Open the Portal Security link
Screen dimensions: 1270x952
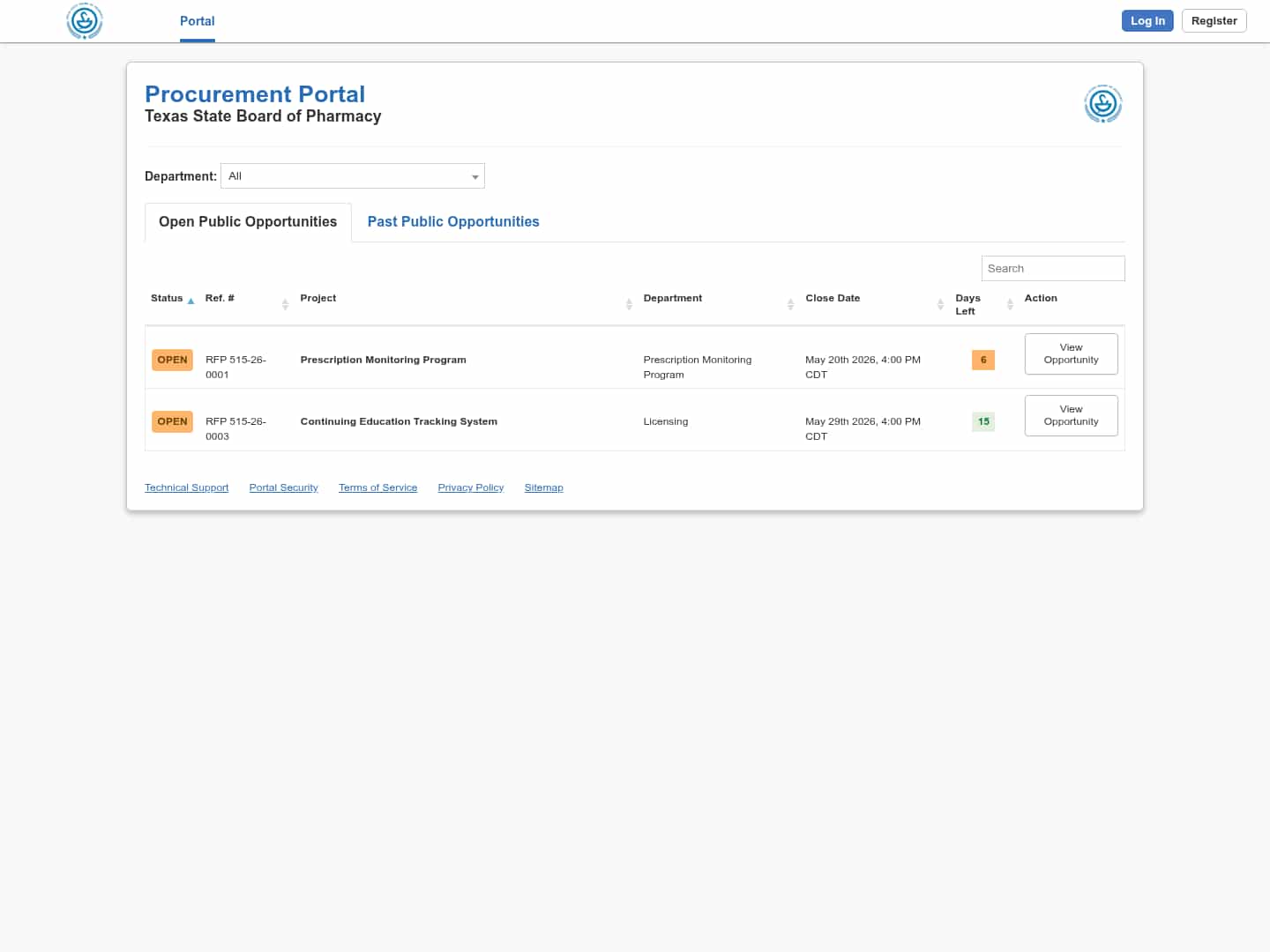click(x=283, y=487)
